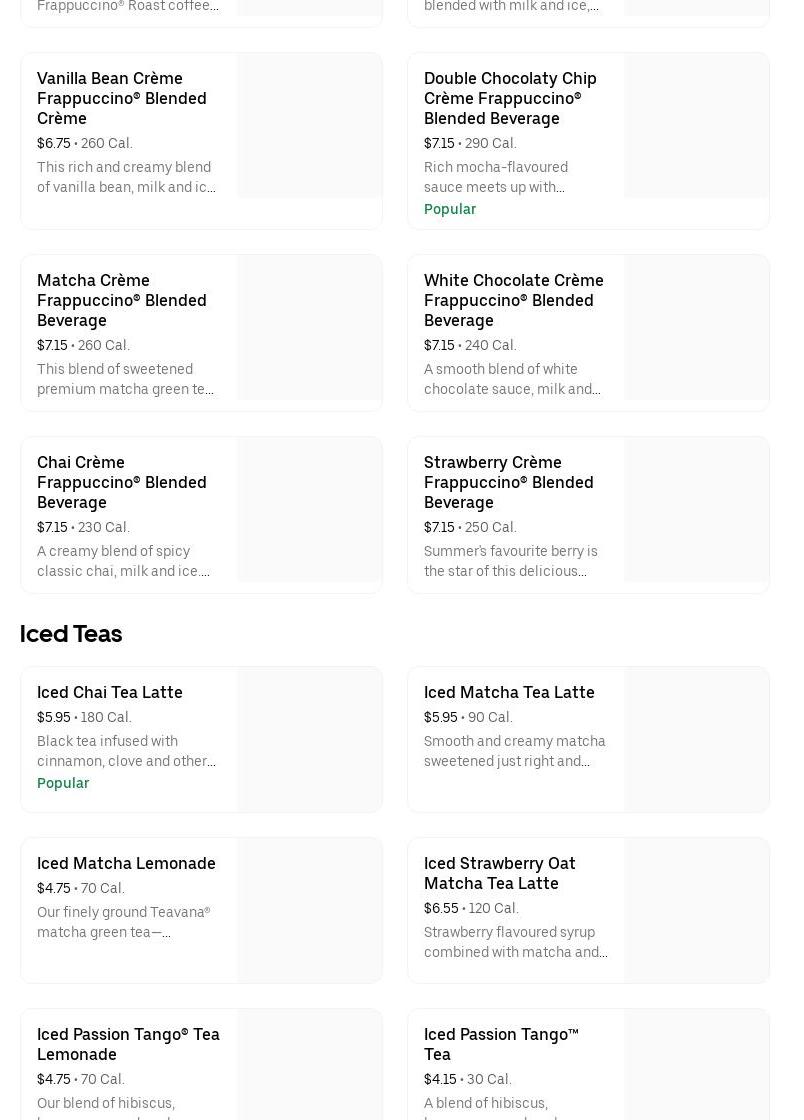
Task: Open Matcha Crème Frappuccino Blended Beverage
Action: point(122,300)
